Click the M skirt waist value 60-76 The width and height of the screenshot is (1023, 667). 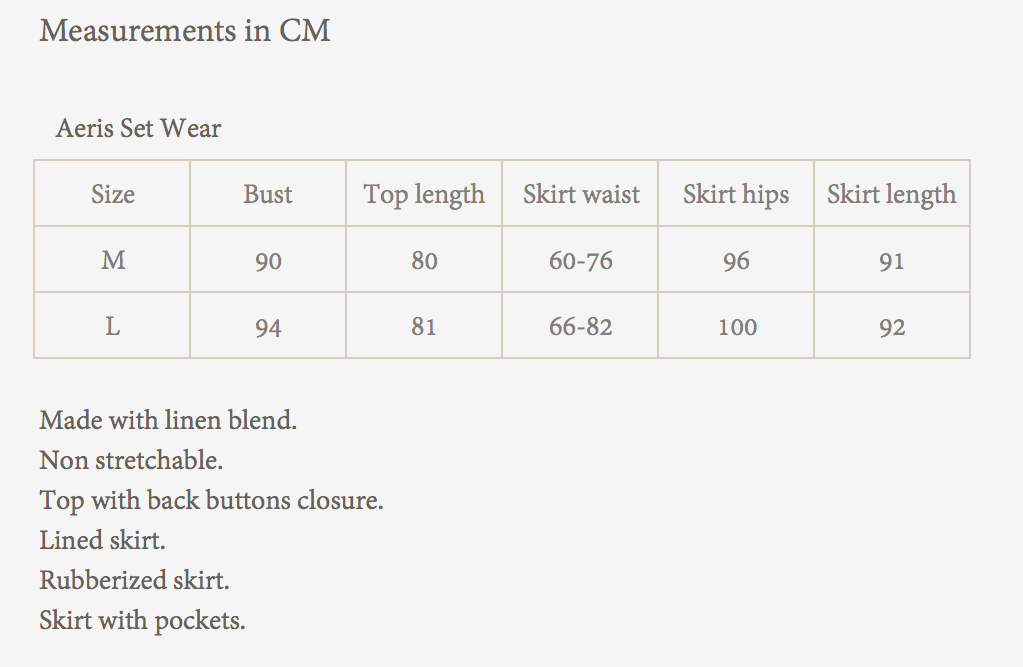[x=581, y=261]
